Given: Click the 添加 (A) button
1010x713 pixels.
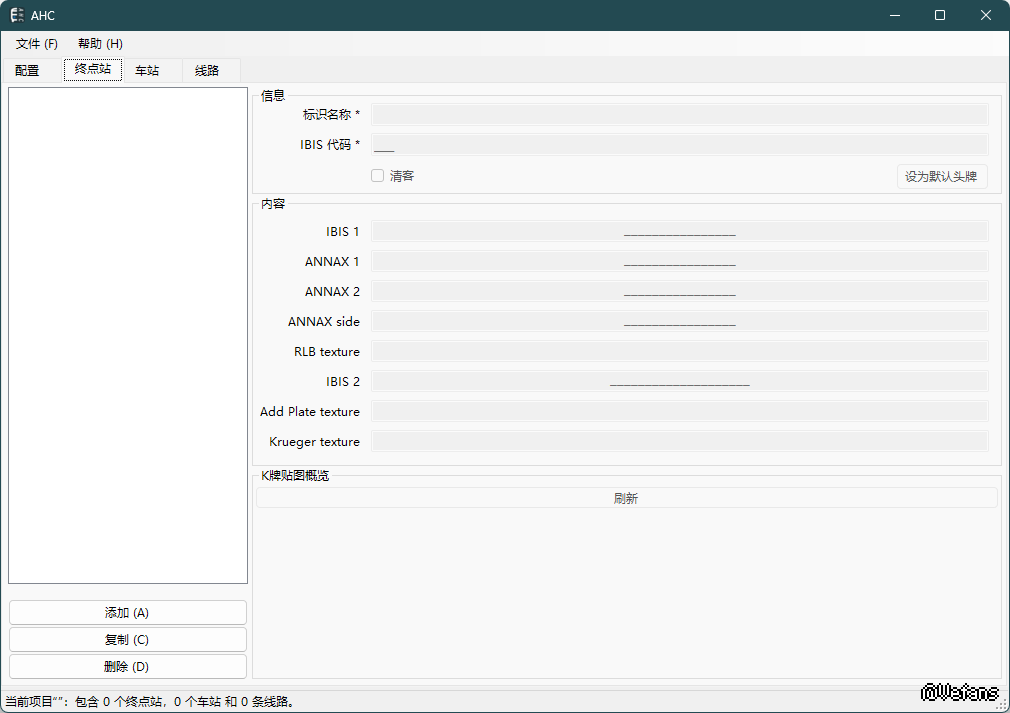Looking at the screenshot, I should (127, 613).
